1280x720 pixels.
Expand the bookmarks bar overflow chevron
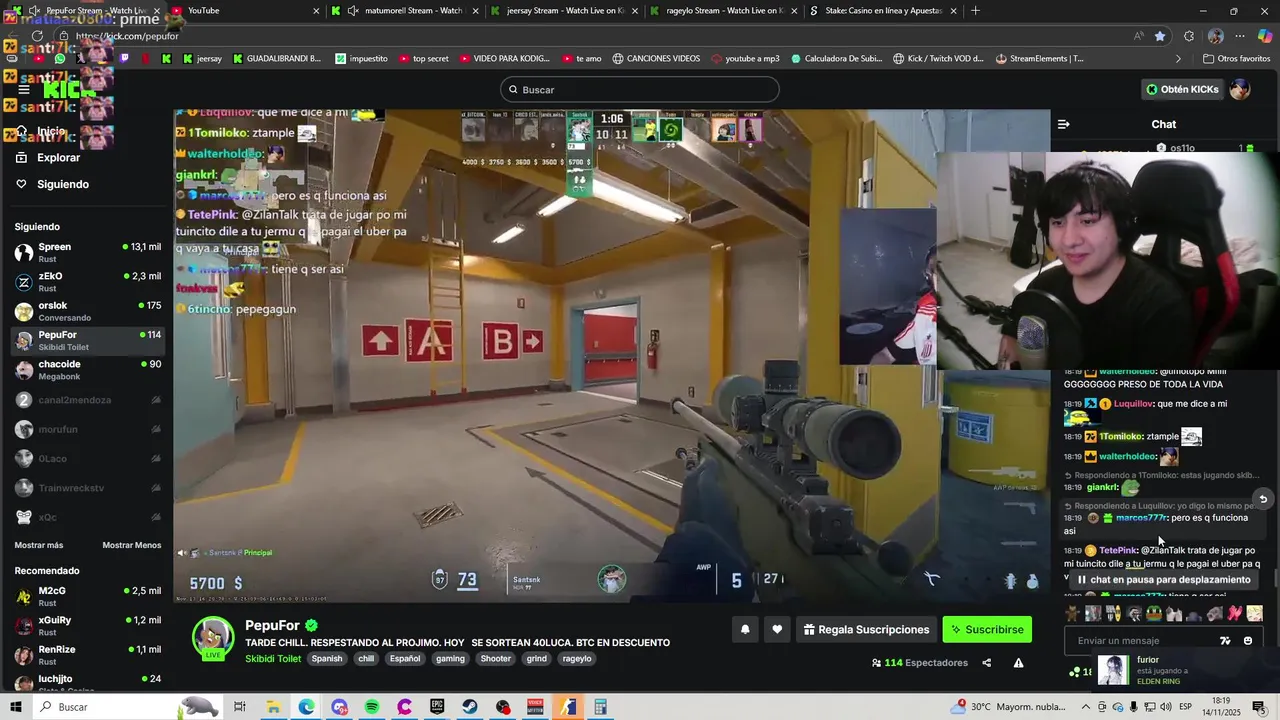tap(1178, 59)
